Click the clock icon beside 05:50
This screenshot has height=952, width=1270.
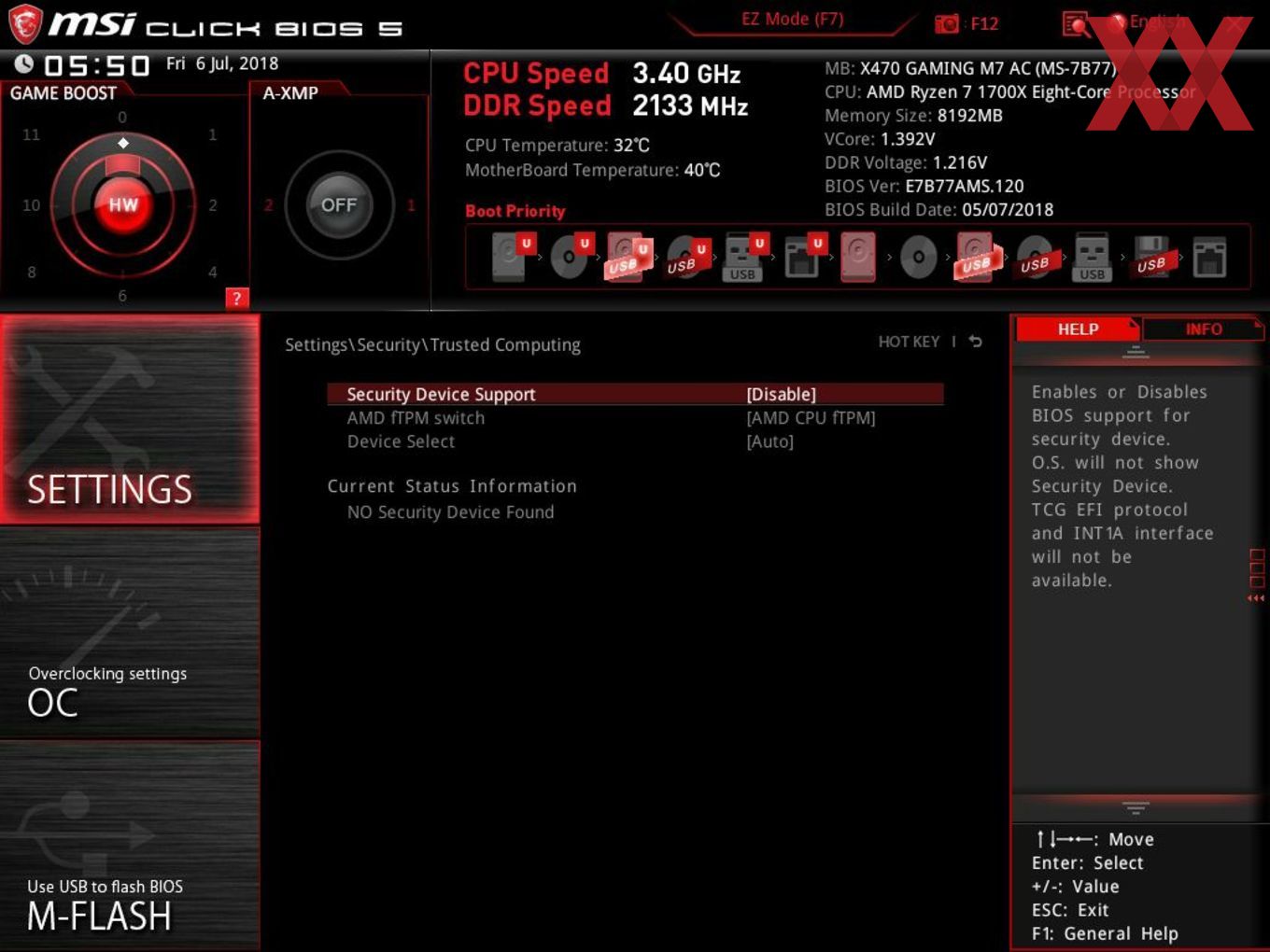click(24, 63)
